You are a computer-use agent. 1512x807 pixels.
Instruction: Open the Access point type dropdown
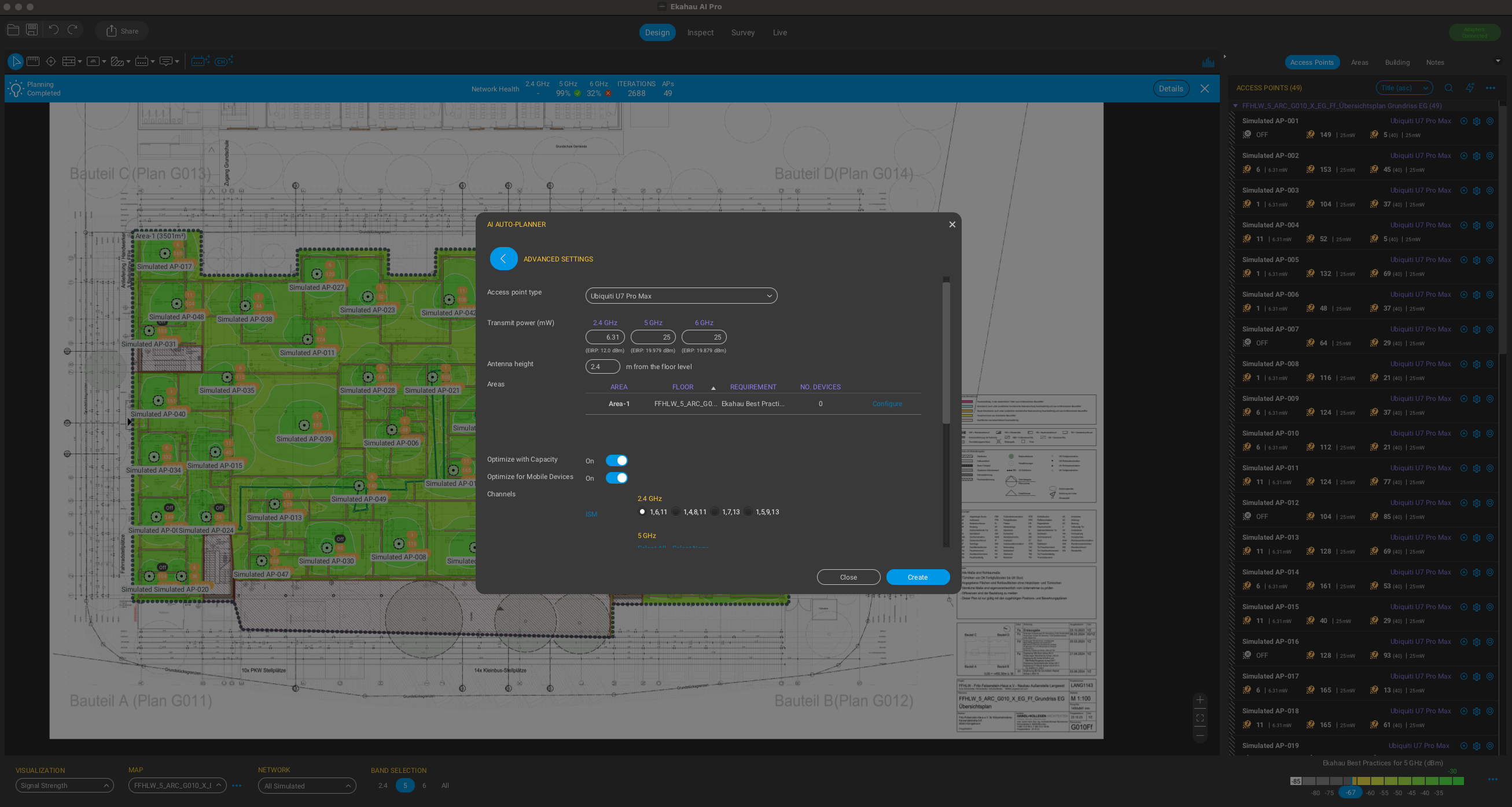[x=681, y=296]
